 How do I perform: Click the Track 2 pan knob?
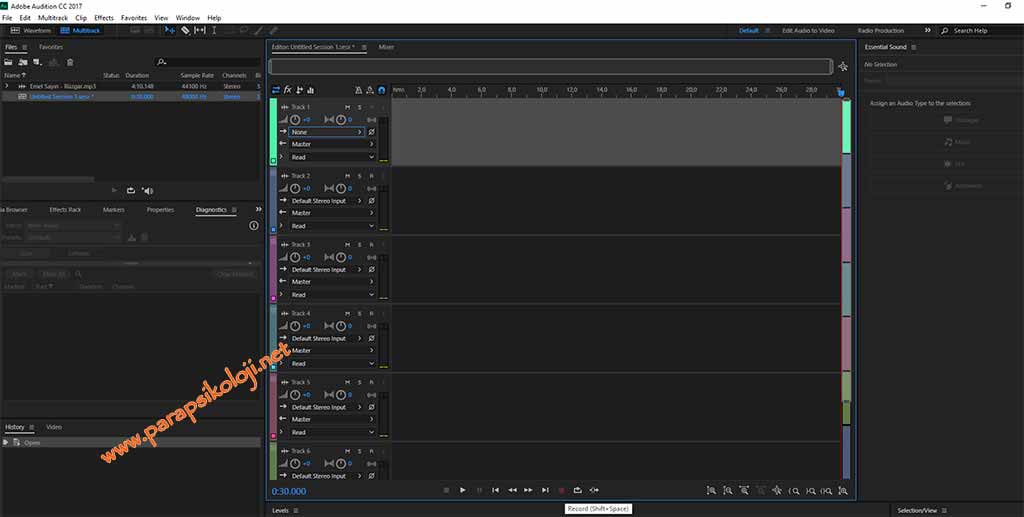point(340,189)
